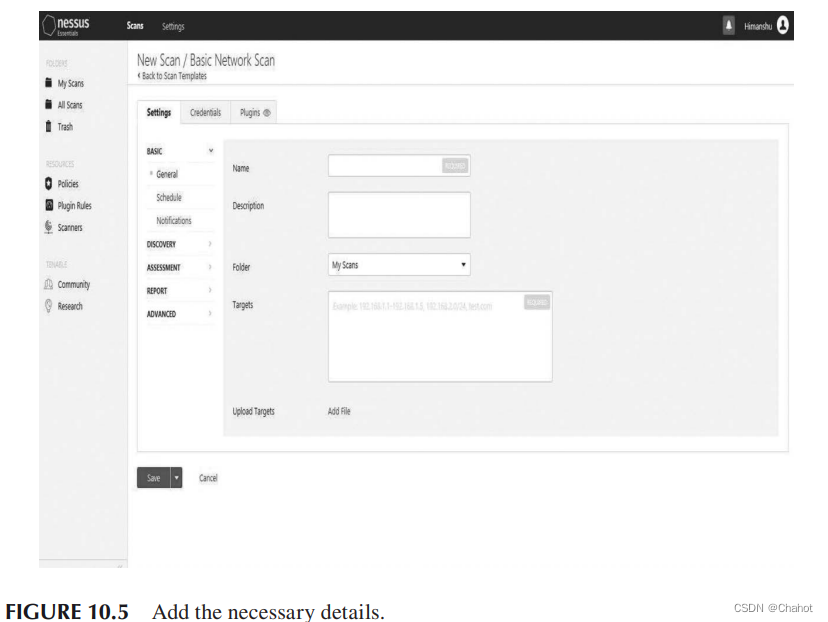828x622 pixels.
Task: Switch to the Plugins tab
Action: click(254, 112)
